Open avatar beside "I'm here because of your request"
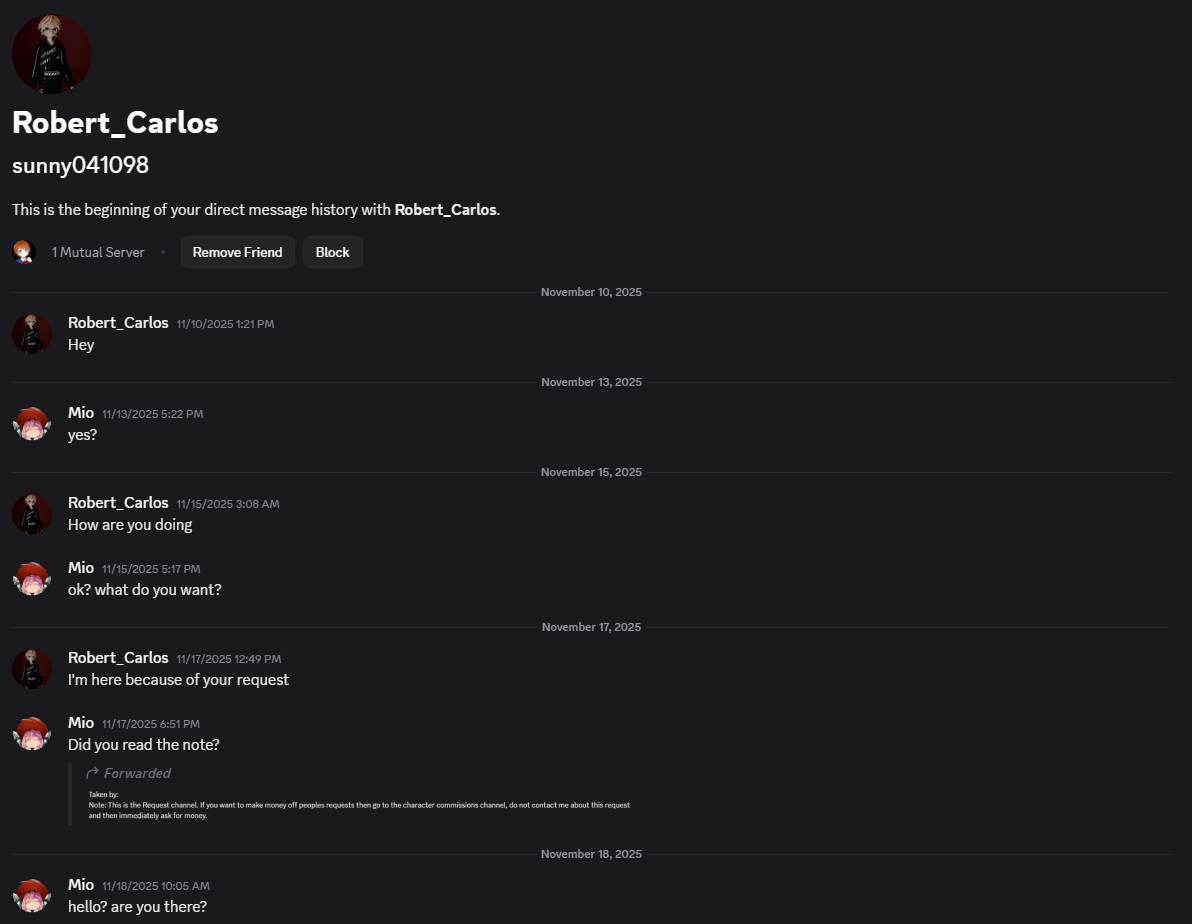This screenshot has width=1192, height=924. pos(32,669)
